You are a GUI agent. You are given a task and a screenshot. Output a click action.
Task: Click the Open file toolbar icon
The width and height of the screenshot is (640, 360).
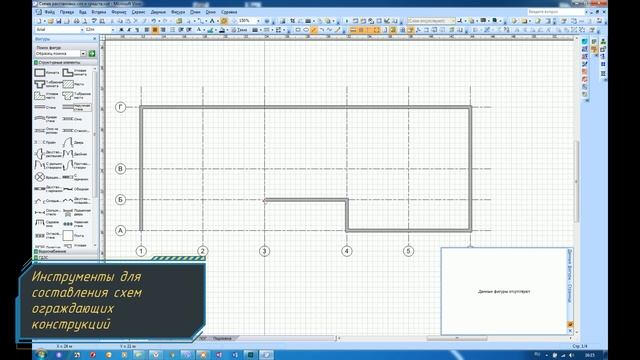51,21
